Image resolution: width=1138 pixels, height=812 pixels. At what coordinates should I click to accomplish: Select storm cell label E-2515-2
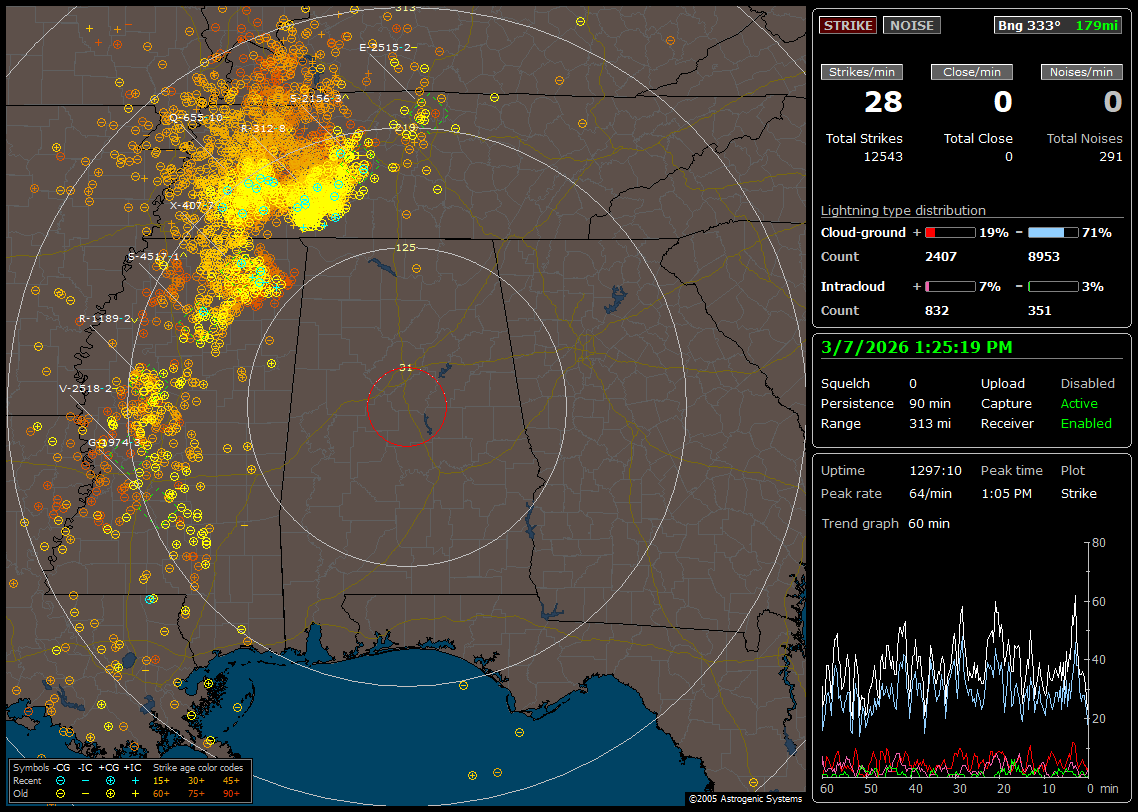387,47
